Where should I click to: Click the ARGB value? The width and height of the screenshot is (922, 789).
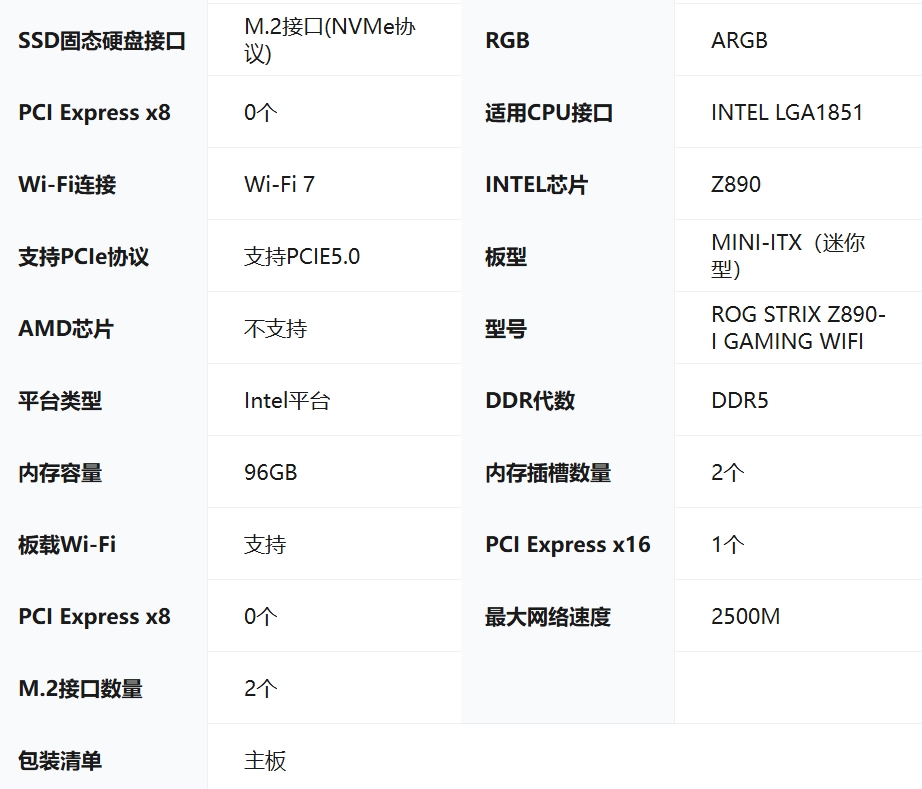coord(739,41)
